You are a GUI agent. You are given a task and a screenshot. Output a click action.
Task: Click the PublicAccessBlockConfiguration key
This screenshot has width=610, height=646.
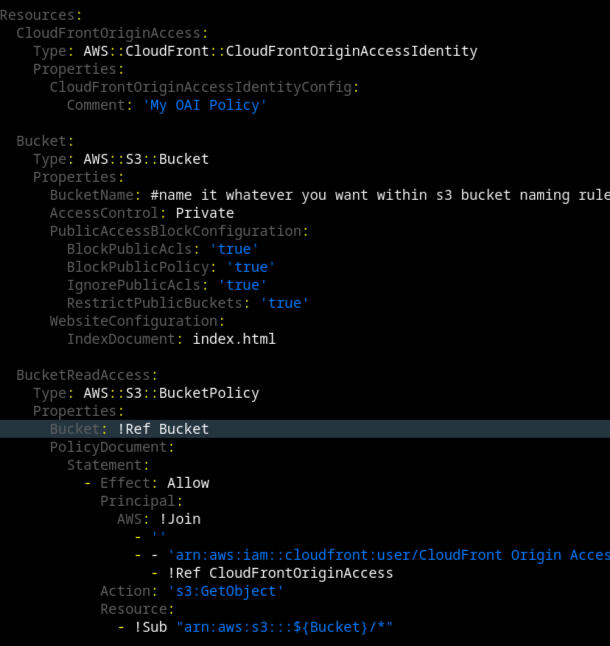click(x=175, y=231)
